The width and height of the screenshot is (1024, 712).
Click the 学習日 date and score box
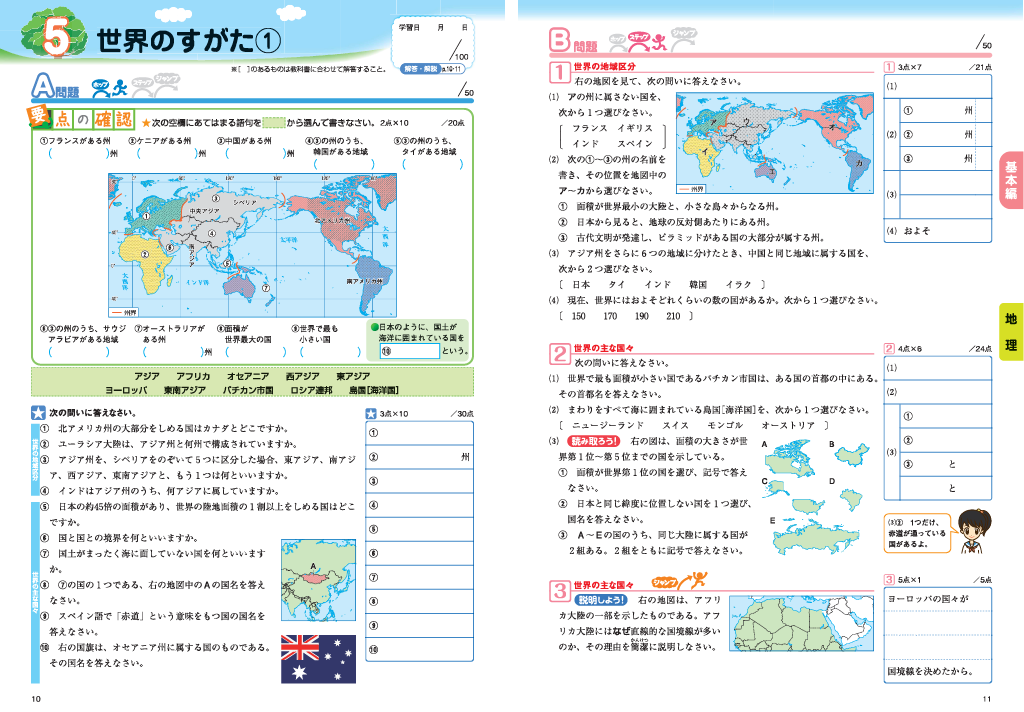click(433, 41)
